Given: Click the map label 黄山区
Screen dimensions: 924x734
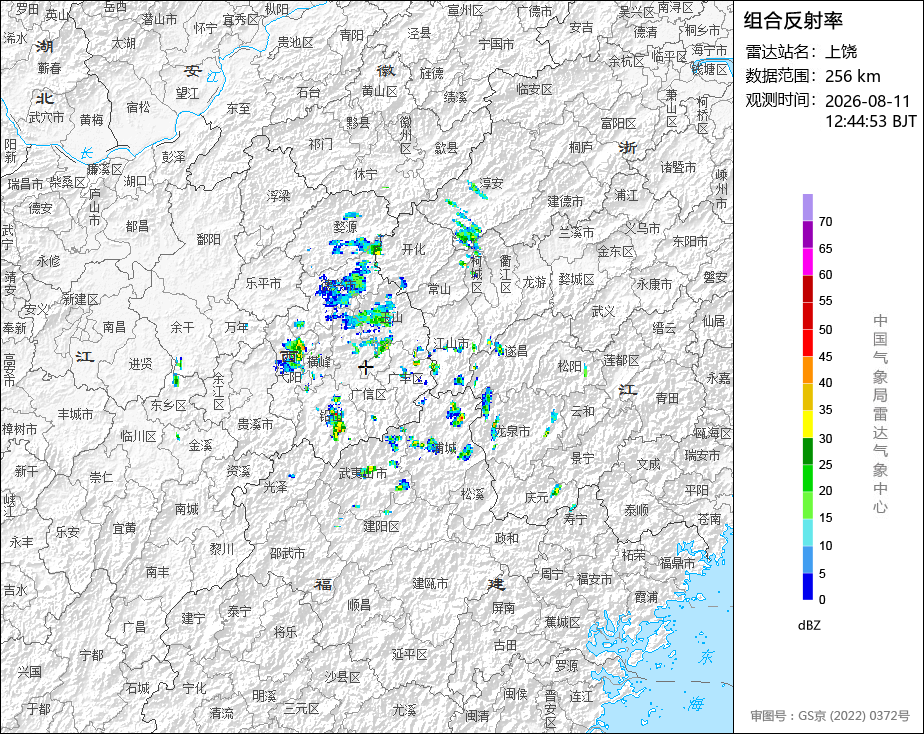Looking at the screenshot, I should coord(380,91).
